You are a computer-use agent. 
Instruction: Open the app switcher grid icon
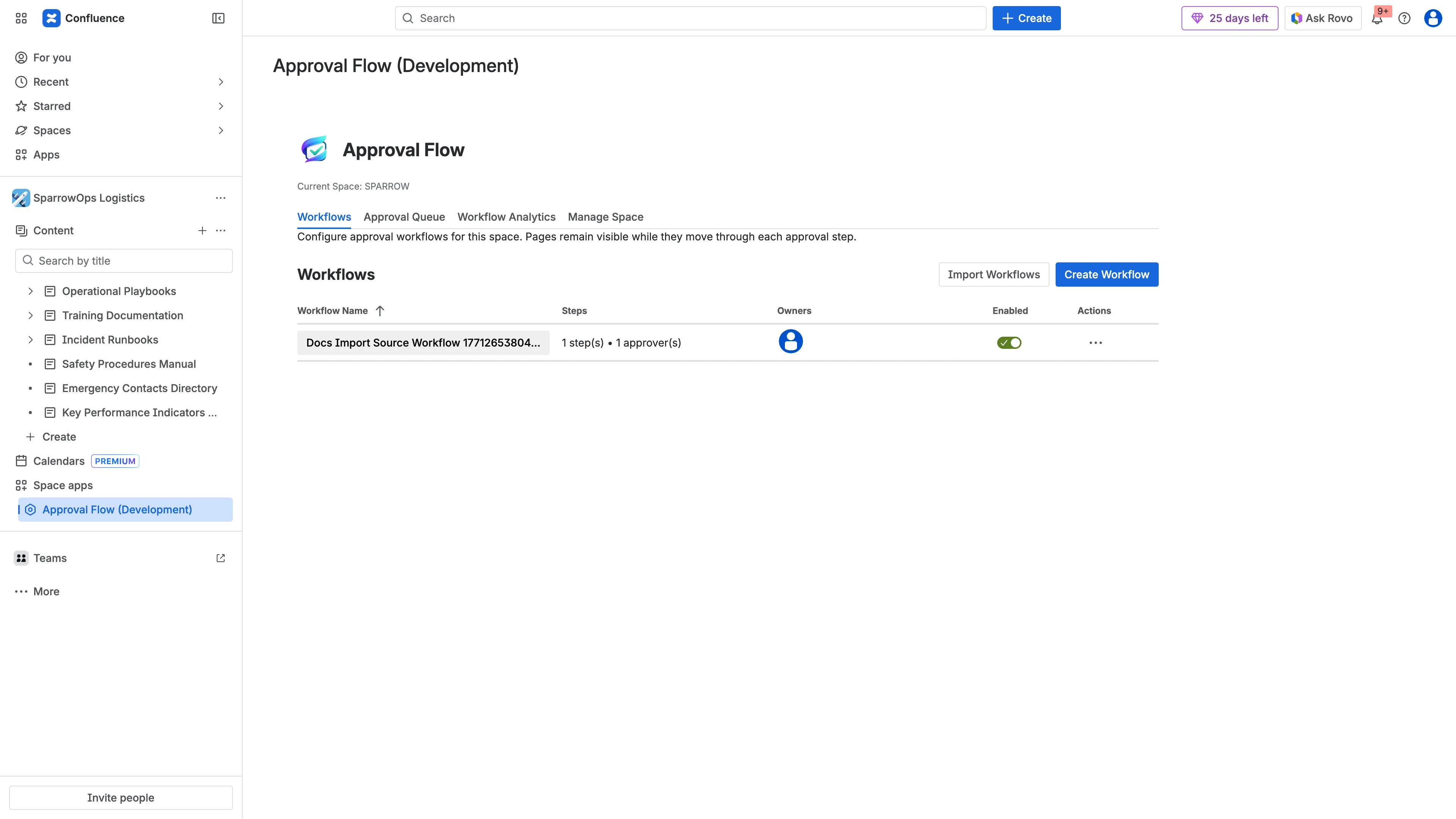(21, 17)
